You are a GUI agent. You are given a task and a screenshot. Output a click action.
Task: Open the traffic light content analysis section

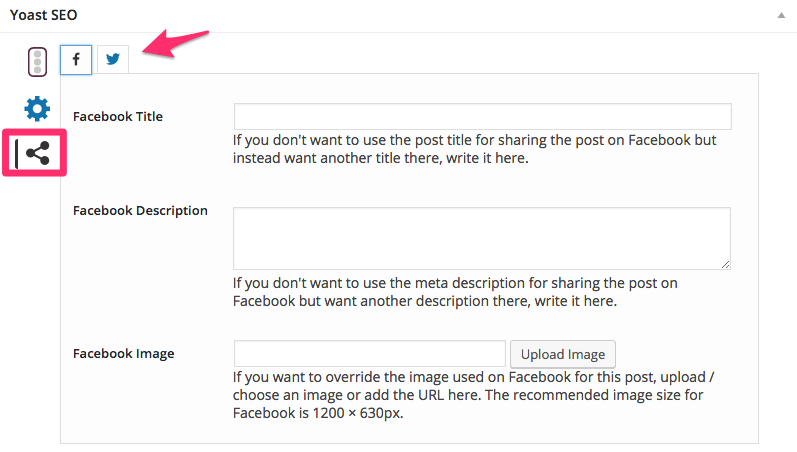tap(37, 62)
